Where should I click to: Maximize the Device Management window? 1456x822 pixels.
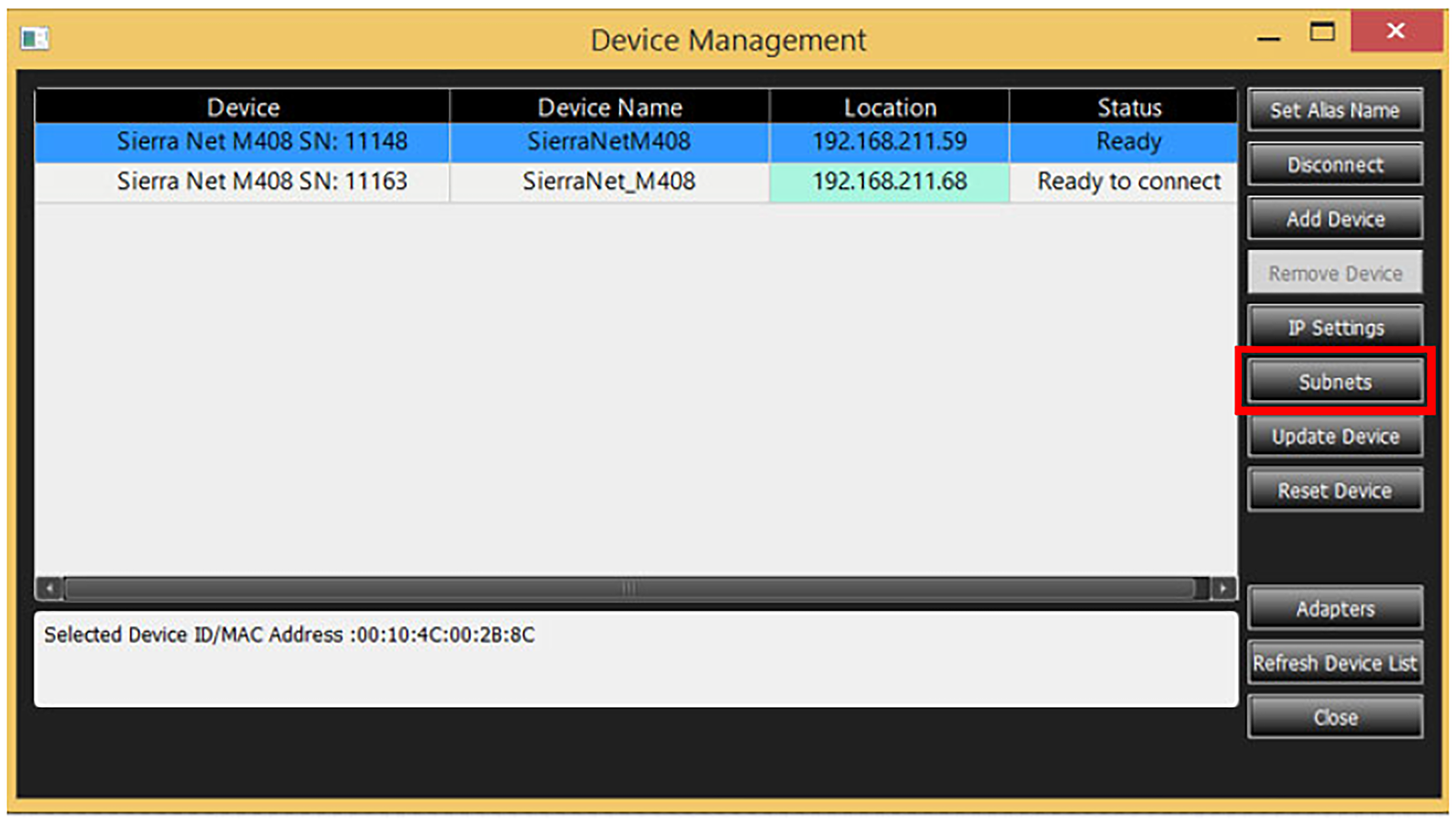point(1322,32)
